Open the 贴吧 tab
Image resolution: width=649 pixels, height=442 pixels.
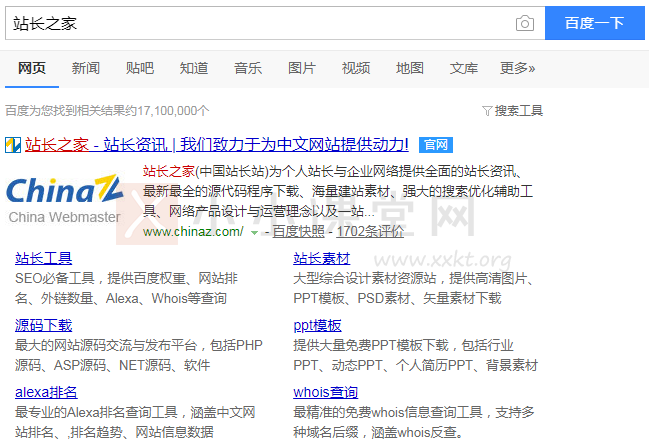tap(140, 68)
